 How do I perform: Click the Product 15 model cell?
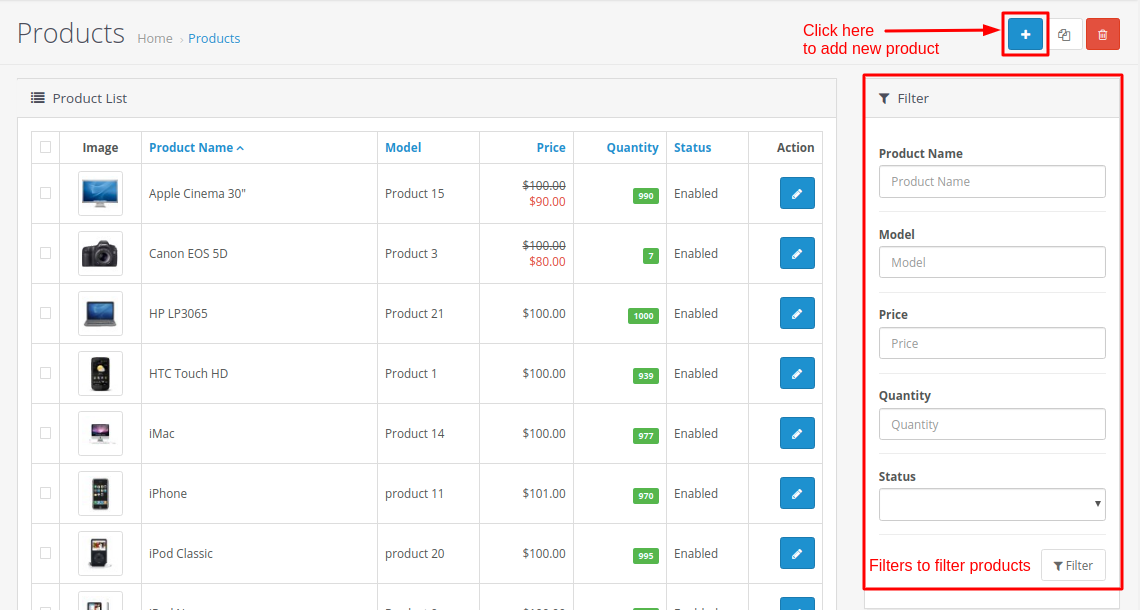pos(414,193)
